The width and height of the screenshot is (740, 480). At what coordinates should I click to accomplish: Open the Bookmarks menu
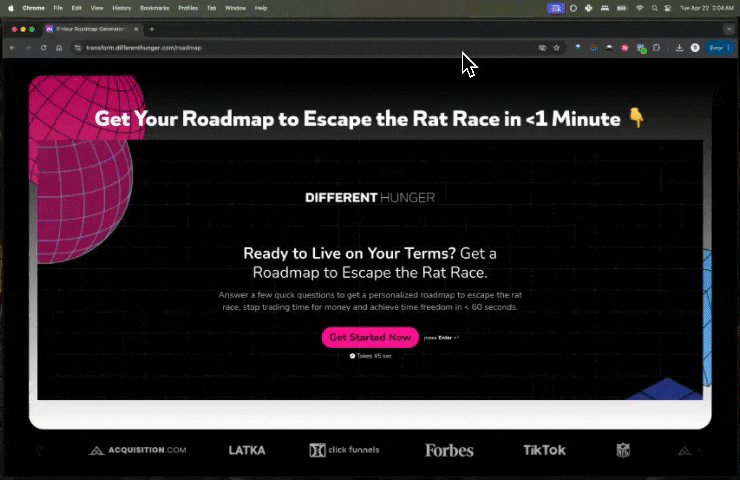pyautogui.click(x=154, y=8)
